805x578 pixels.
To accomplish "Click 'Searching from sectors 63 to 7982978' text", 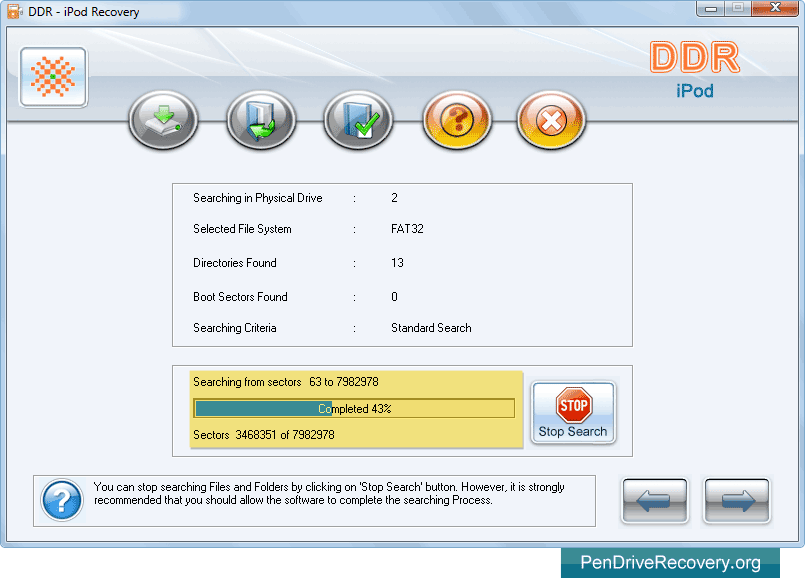I will (286, 382).
